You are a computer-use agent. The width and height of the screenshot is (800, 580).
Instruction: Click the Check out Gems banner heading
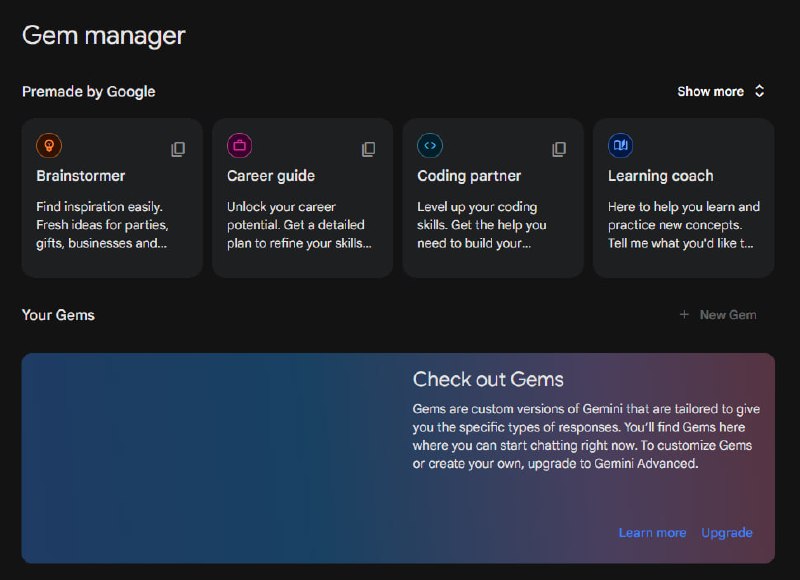(488, 380)
